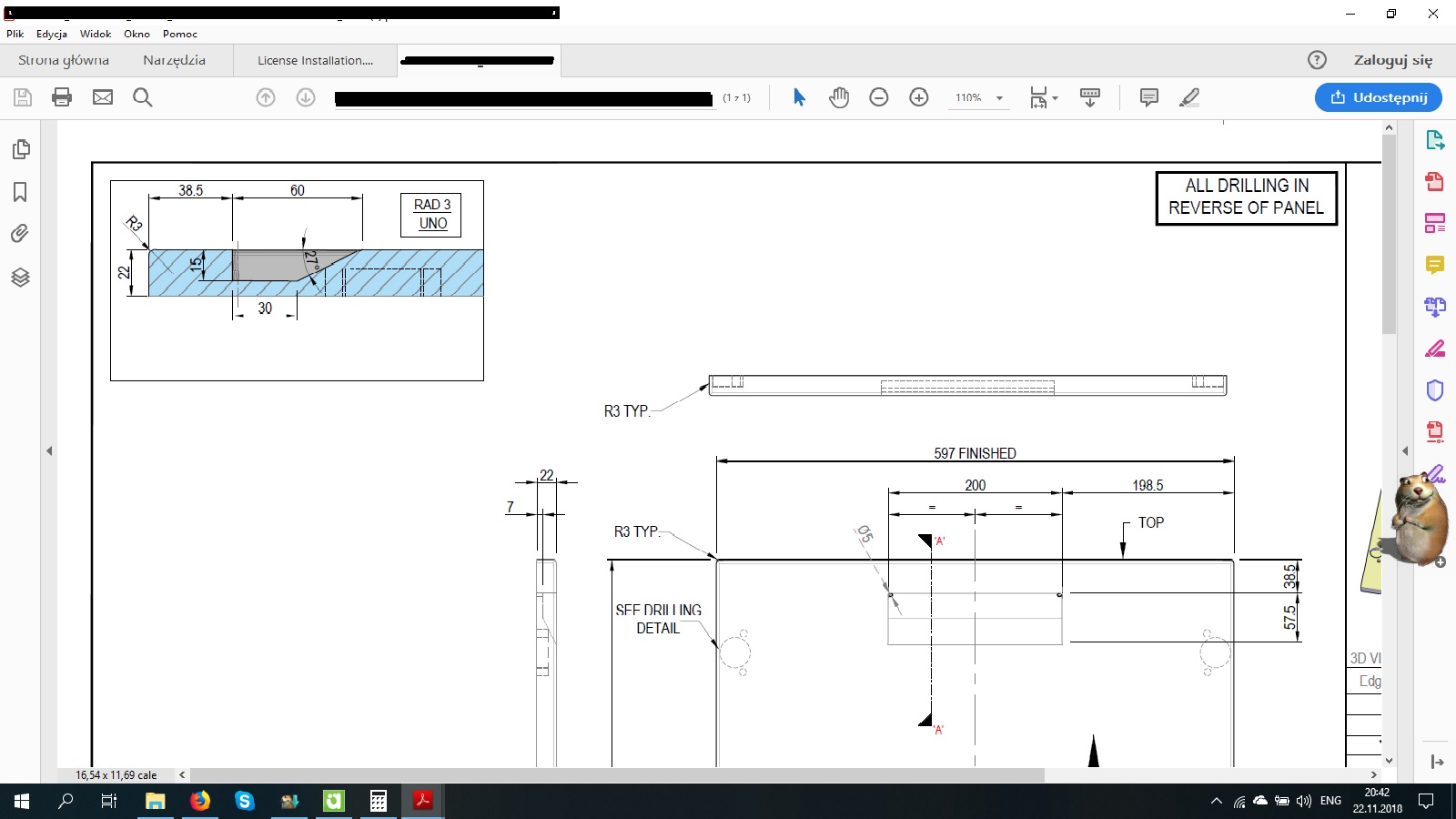
Task: Switch to Strona główna tab
Action: coord(64,60)
